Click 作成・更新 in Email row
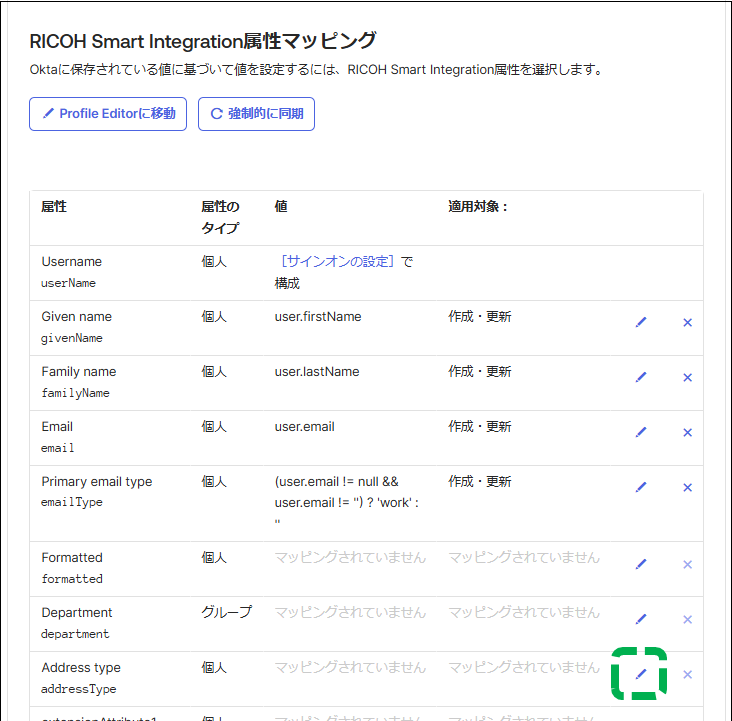The width and height of the screenshot is (732, 721). (x=480, y=427)
